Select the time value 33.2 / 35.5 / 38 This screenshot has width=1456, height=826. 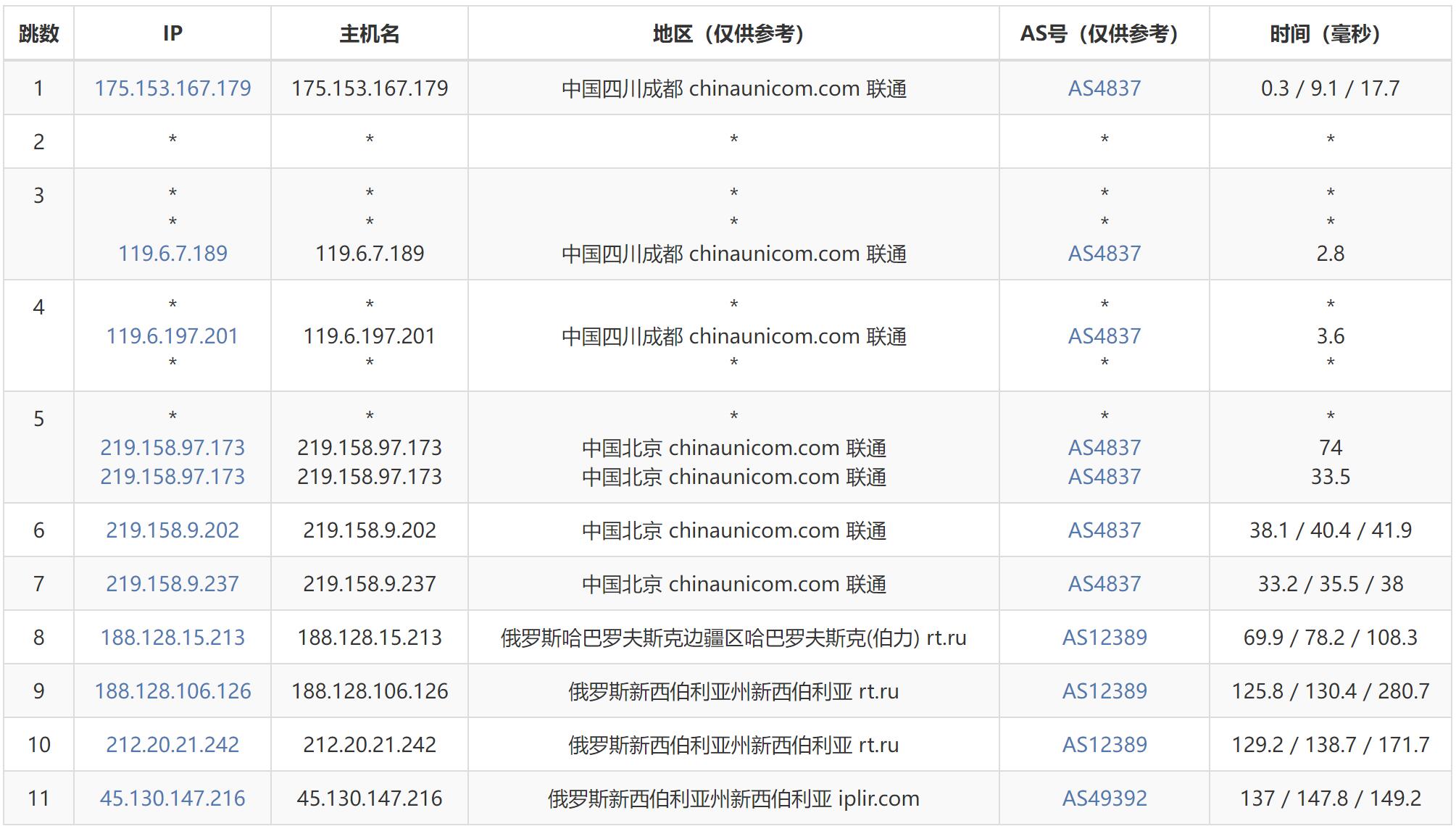1331,584
